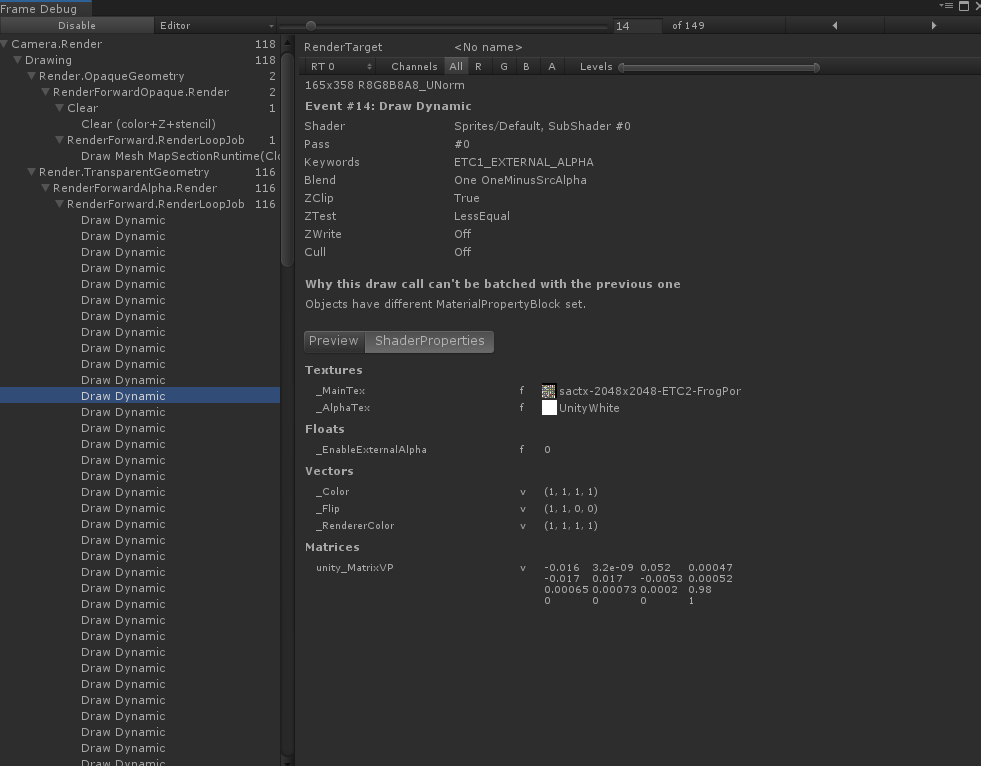
Task: Select the Clear (color+Z+stencil) event
Action: [x=148, y=124]
